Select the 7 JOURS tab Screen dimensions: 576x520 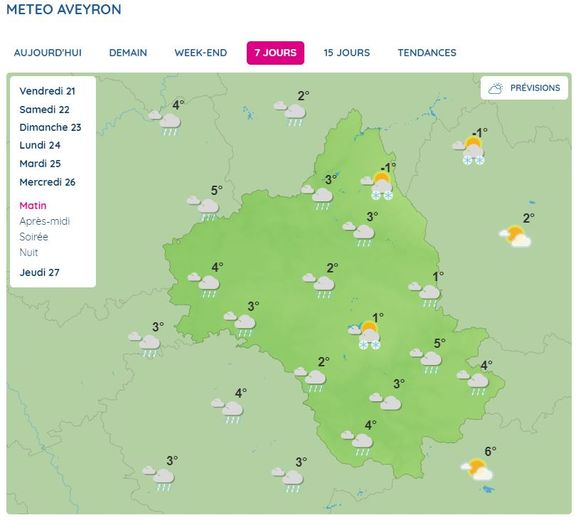(275, 53)
